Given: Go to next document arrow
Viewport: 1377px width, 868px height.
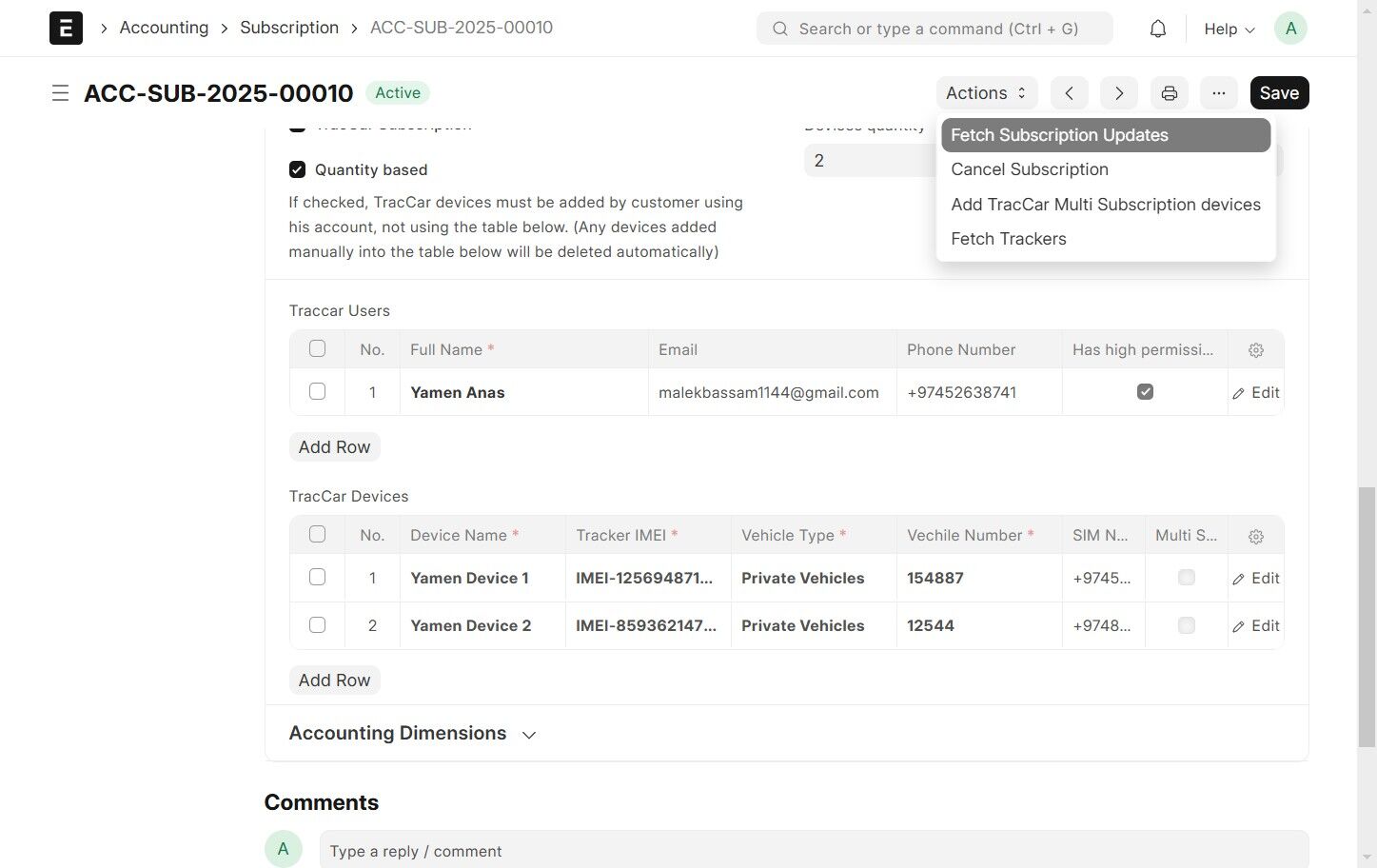Looking at the screenshot, I should point(1119,93).
